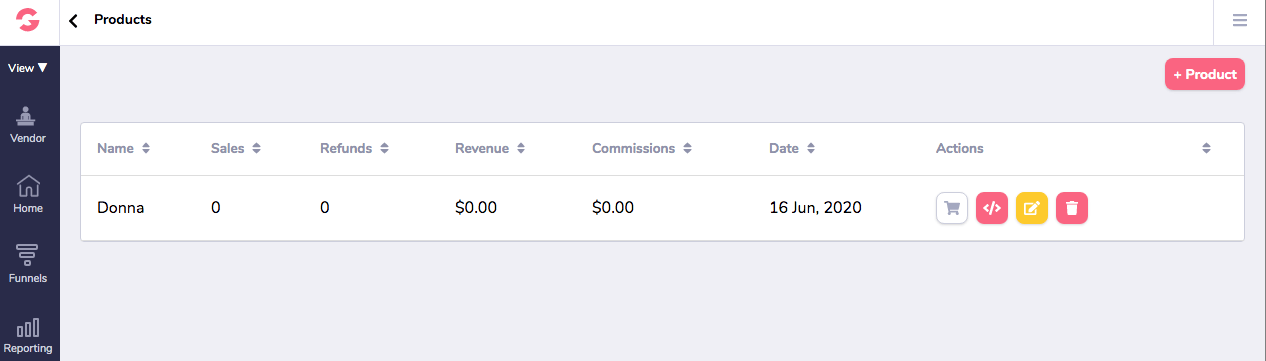
Task: Go back using the arrow beside Products
Action: point(73,20)
